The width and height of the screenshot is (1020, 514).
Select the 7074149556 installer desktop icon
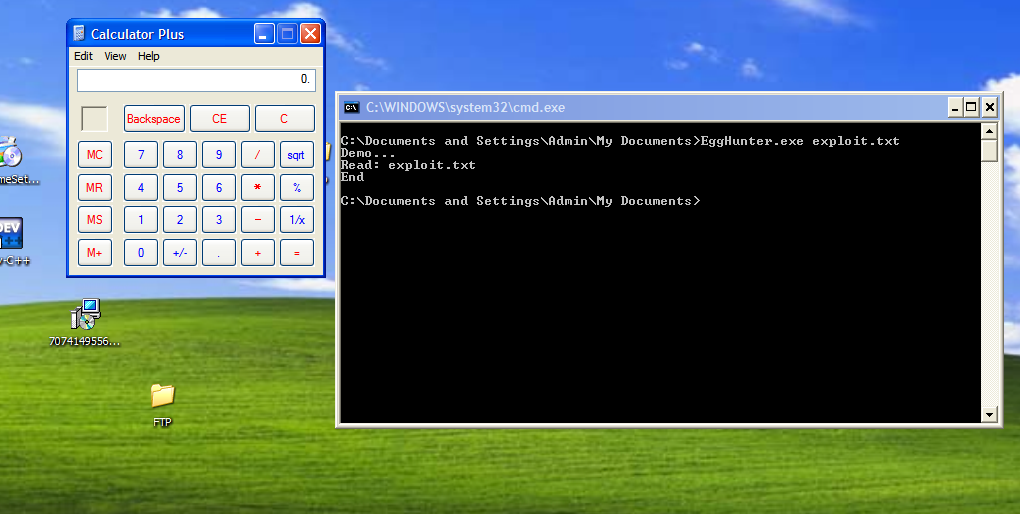coord(85,314)
